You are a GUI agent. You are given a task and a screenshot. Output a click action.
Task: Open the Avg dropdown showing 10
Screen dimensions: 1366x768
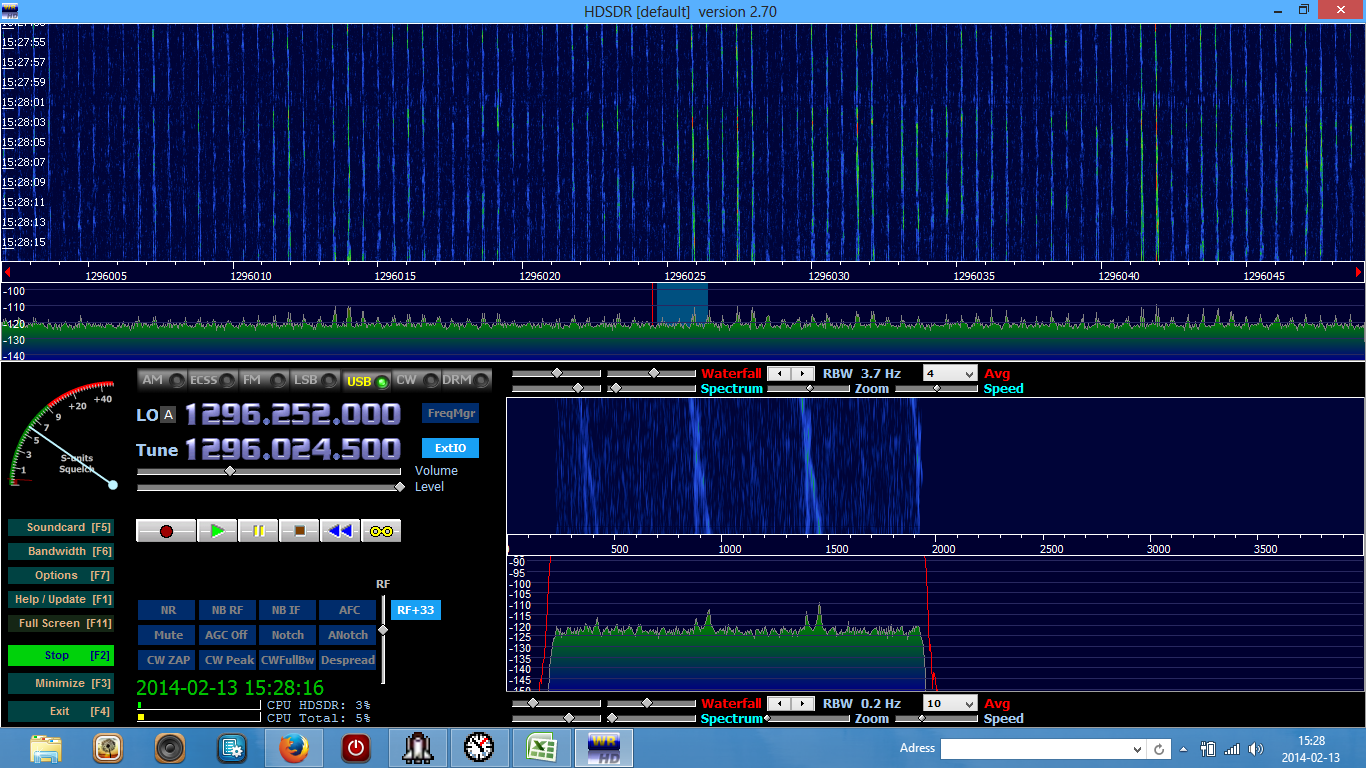click(950, 703)
